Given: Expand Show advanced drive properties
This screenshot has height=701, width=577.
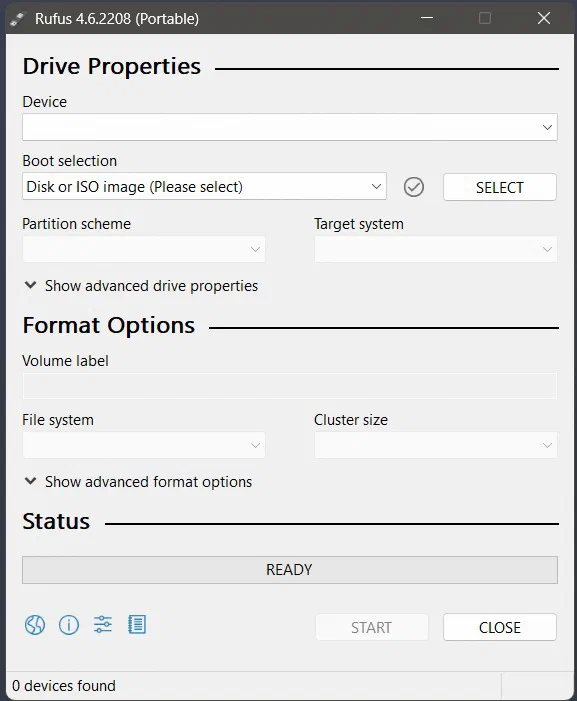Looking at the screenshot, I should click(141, 286).
